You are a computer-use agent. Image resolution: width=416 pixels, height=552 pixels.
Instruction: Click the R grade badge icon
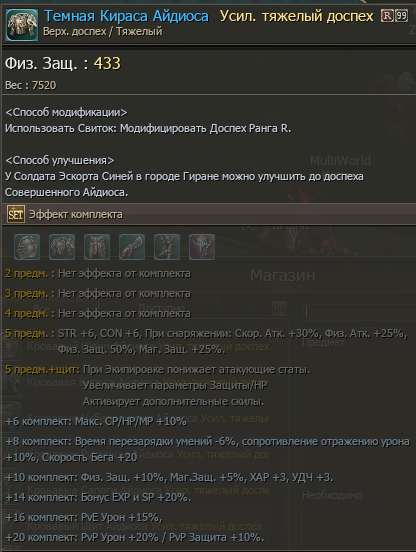point(387,15)
